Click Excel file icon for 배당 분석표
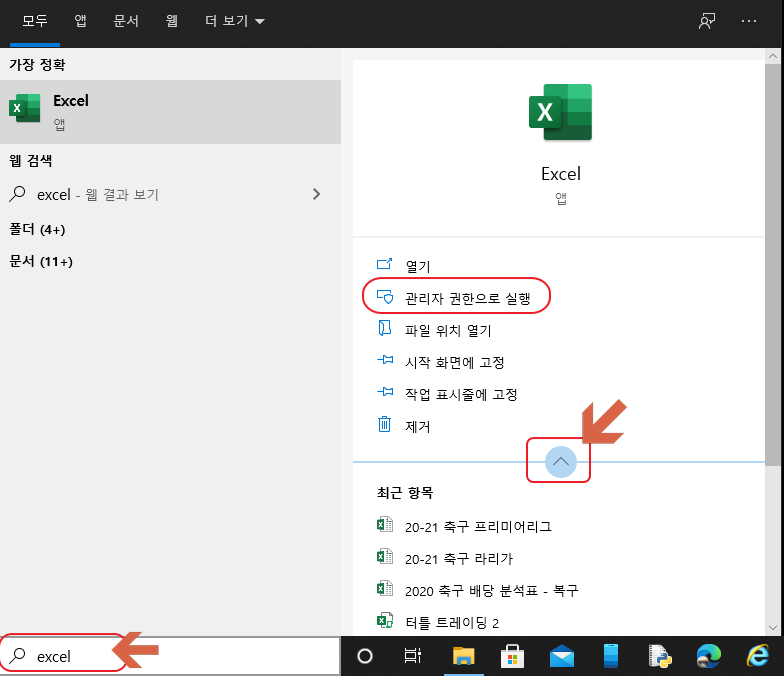 tap(384, 588)
